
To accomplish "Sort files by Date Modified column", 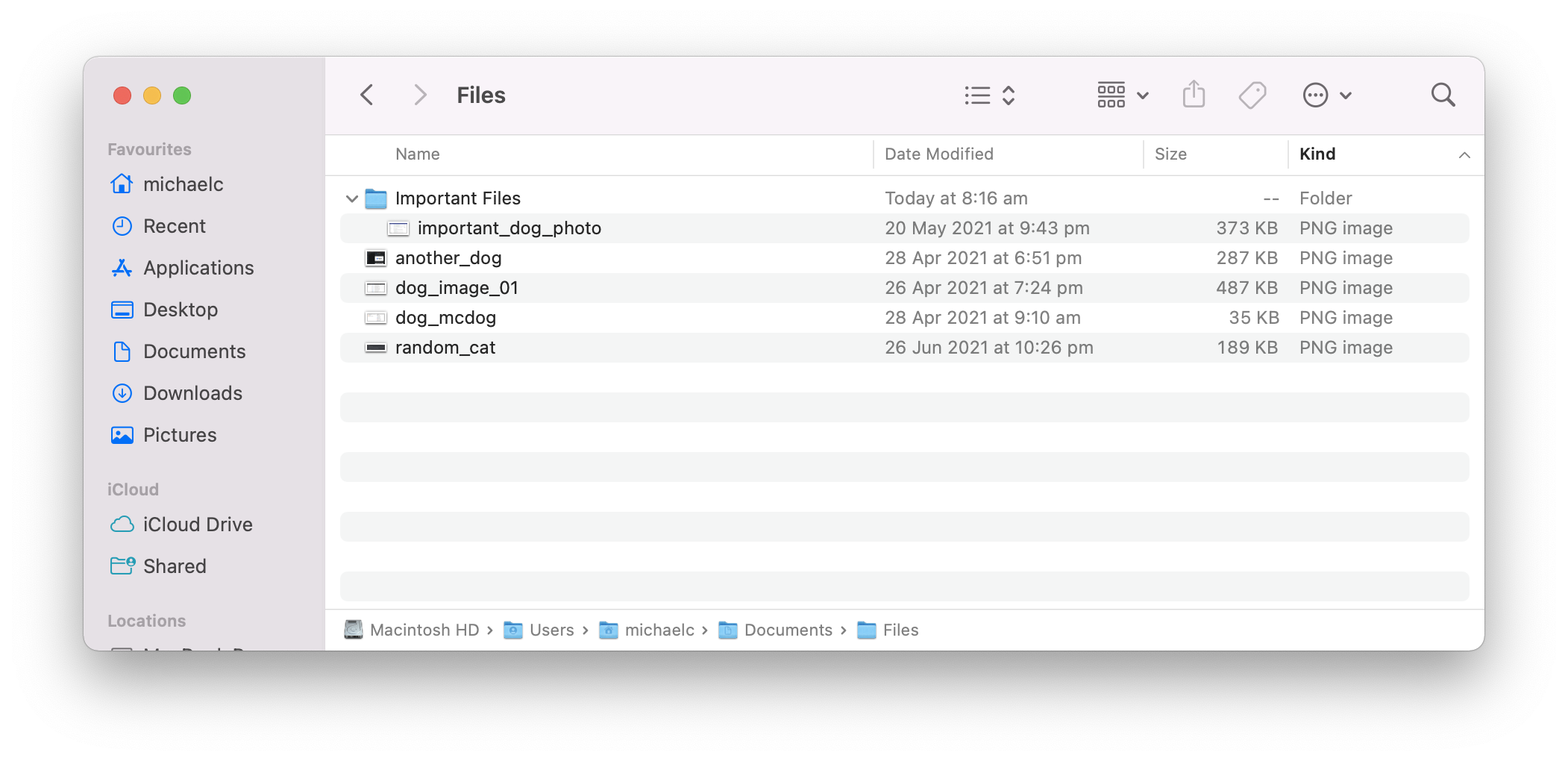I will coord(938,154).
